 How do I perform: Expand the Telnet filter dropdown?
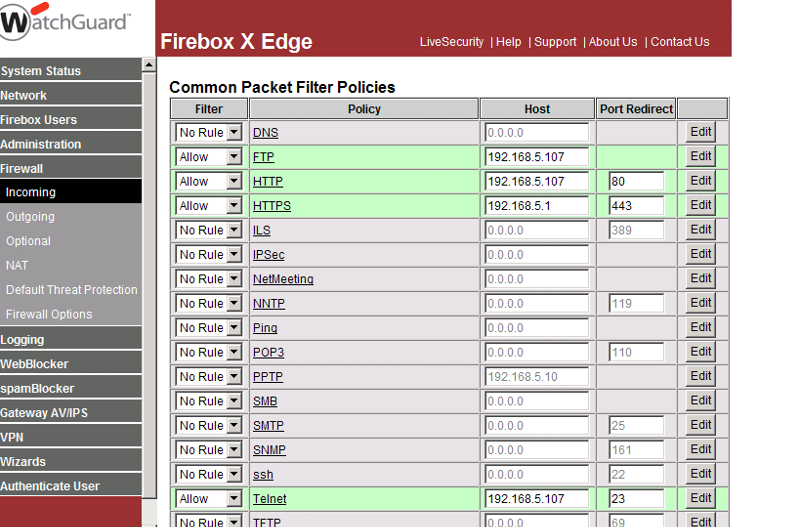209,499
